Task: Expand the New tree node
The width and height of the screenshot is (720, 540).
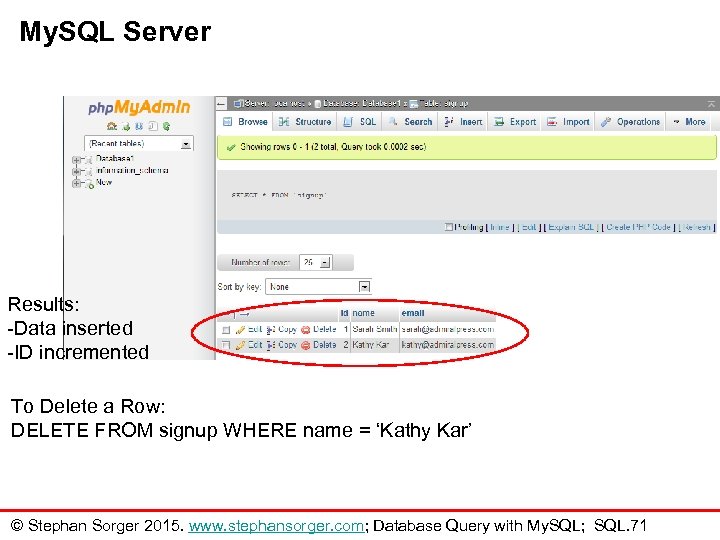Action: [76, 183]
